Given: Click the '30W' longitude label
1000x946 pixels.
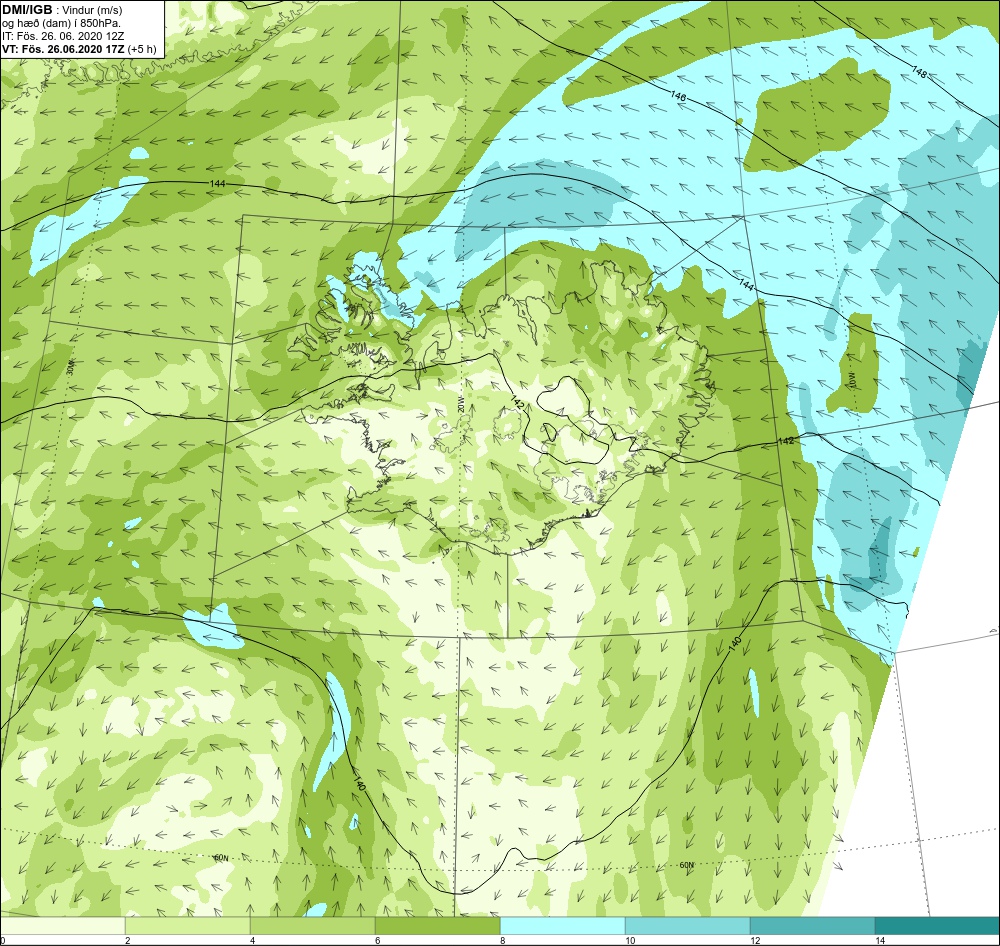Looking at the screenshot, I should pos(70,367).
